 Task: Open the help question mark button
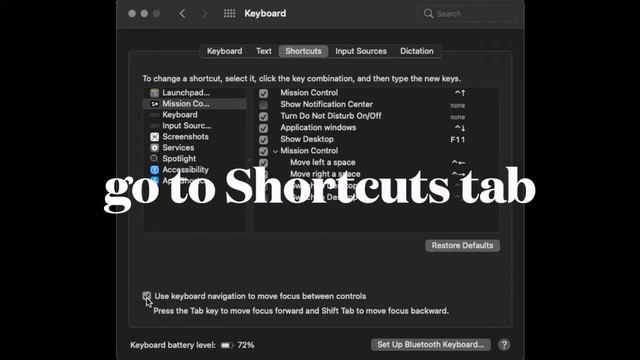(x=504, y=345)
